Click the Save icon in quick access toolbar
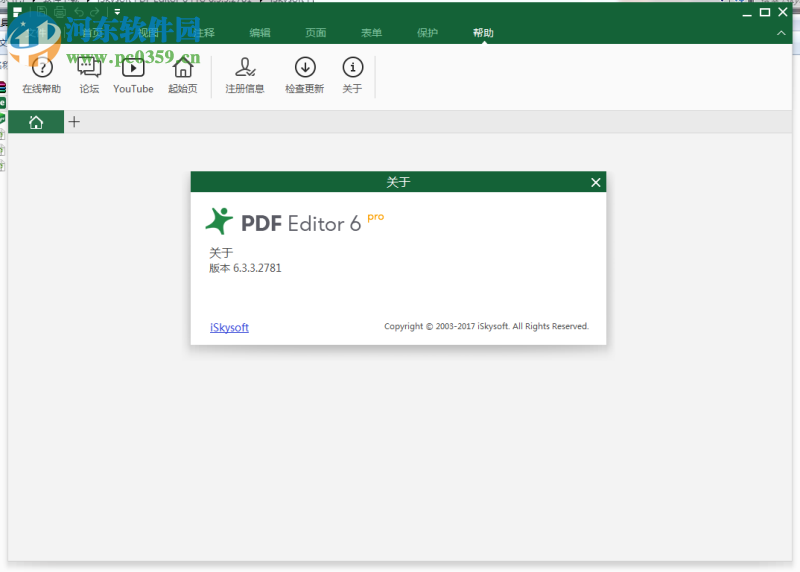 click(42, 11)
